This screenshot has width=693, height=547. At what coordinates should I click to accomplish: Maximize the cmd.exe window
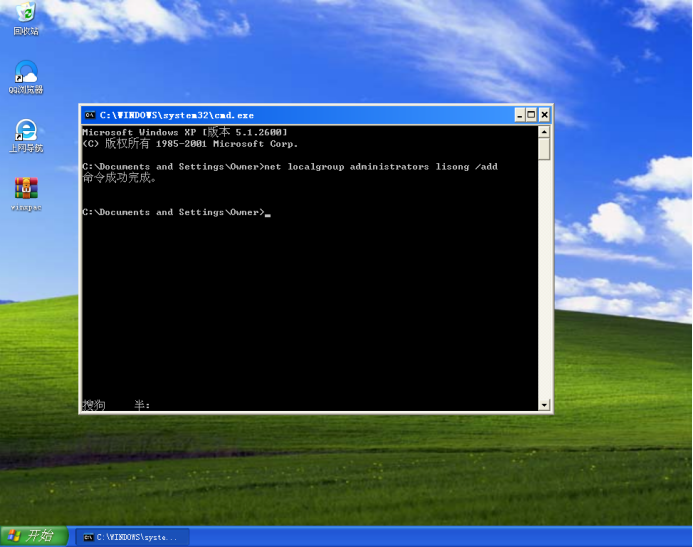532,115
